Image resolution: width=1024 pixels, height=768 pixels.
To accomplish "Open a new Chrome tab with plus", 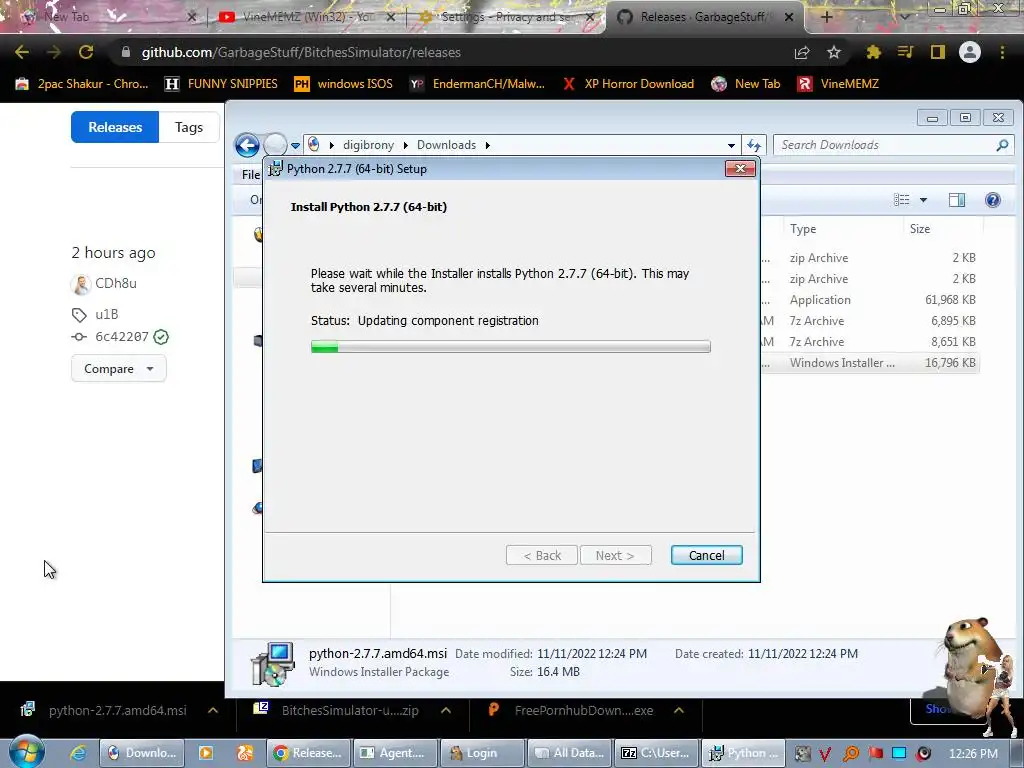I will (x=826, y=17).
